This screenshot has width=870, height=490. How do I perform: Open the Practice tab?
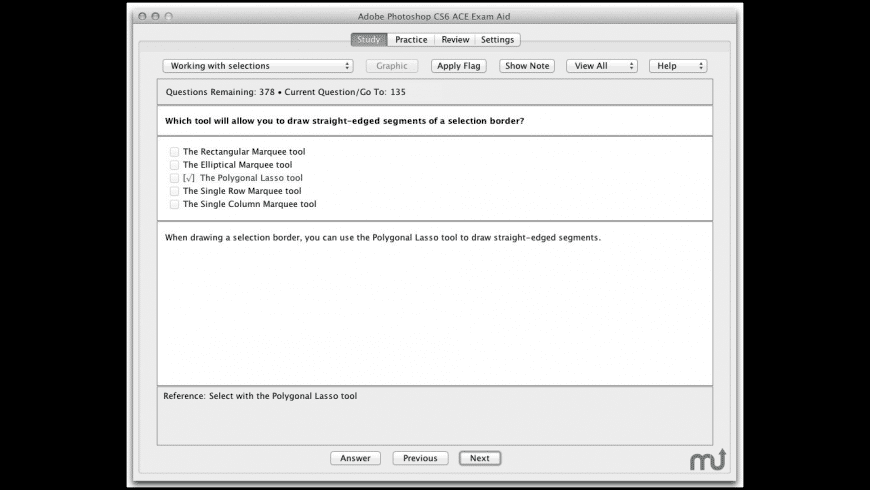pos(411,39)
